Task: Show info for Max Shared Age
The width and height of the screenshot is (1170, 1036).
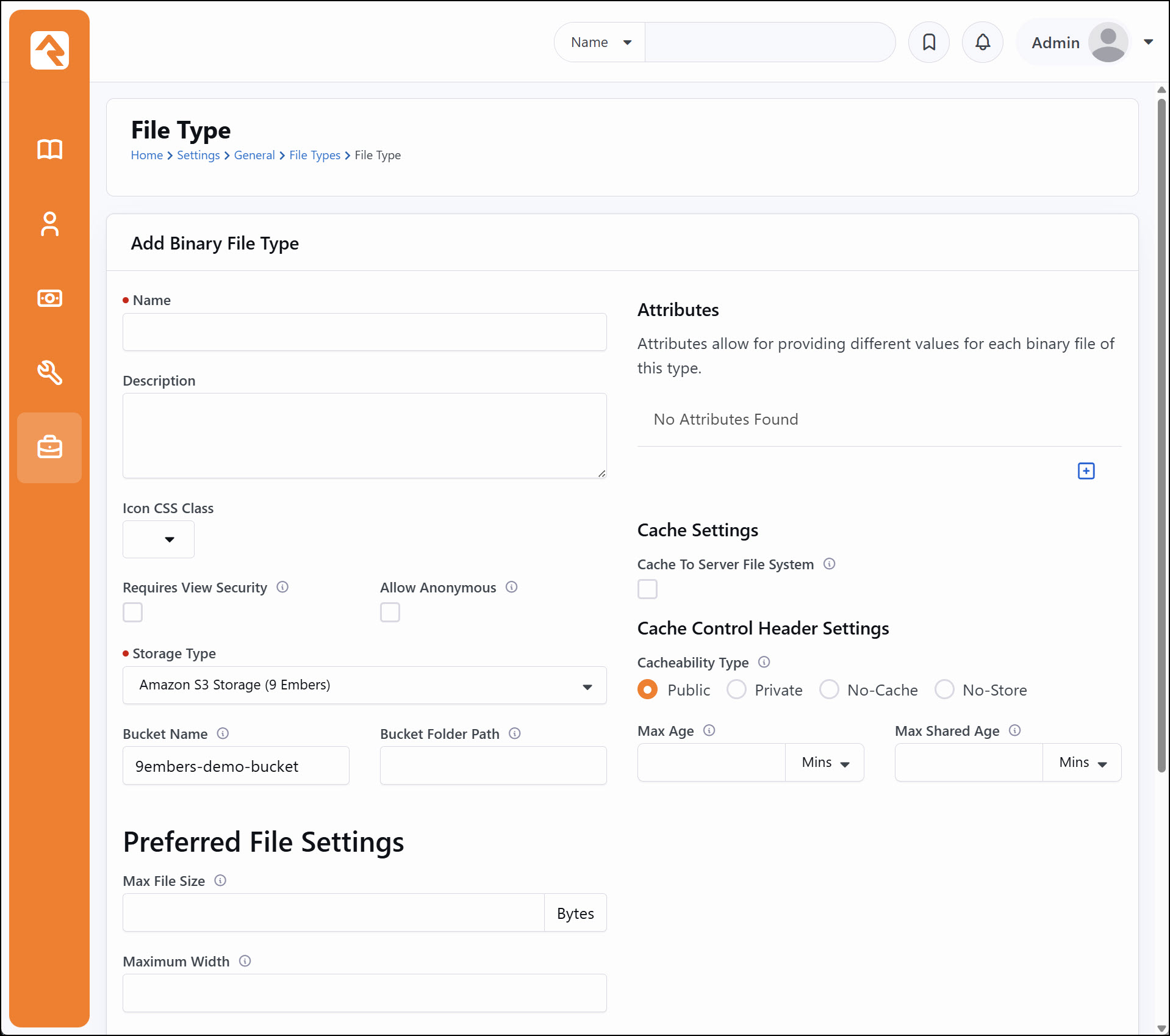Action: point(1015,730)
